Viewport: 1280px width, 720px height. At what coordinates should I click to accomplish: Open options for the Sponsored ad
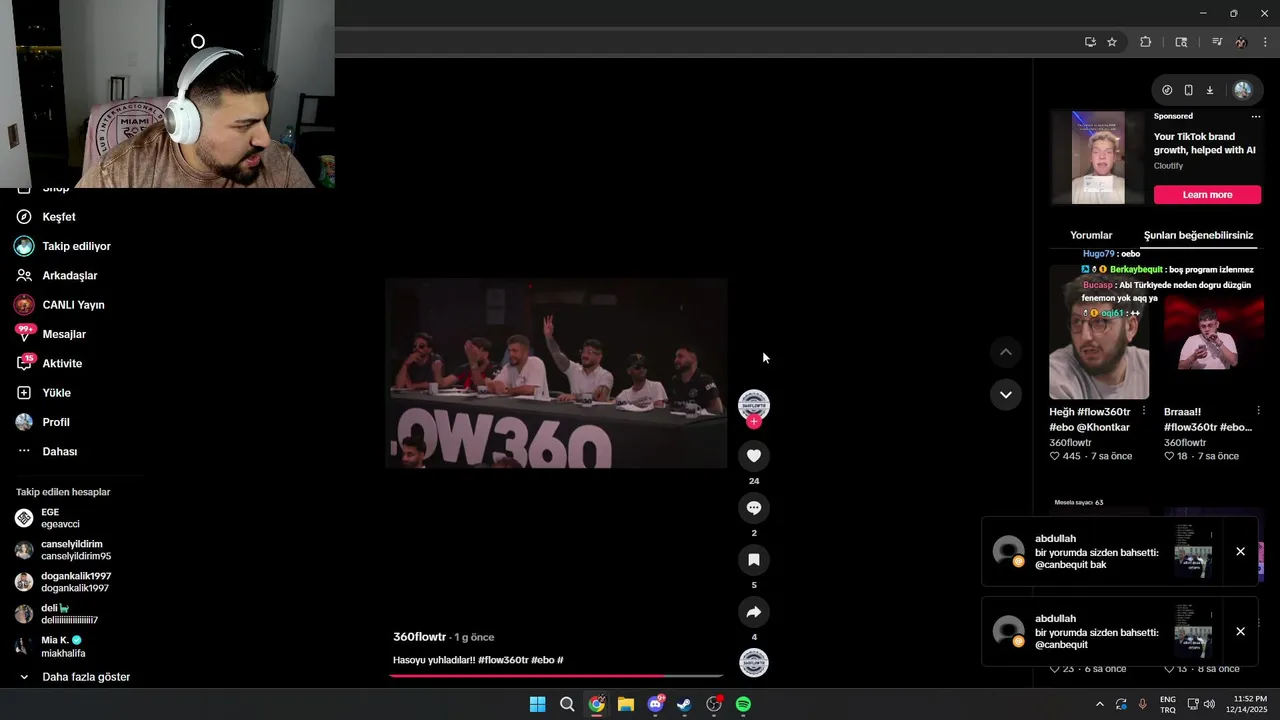coord(1257,117)
